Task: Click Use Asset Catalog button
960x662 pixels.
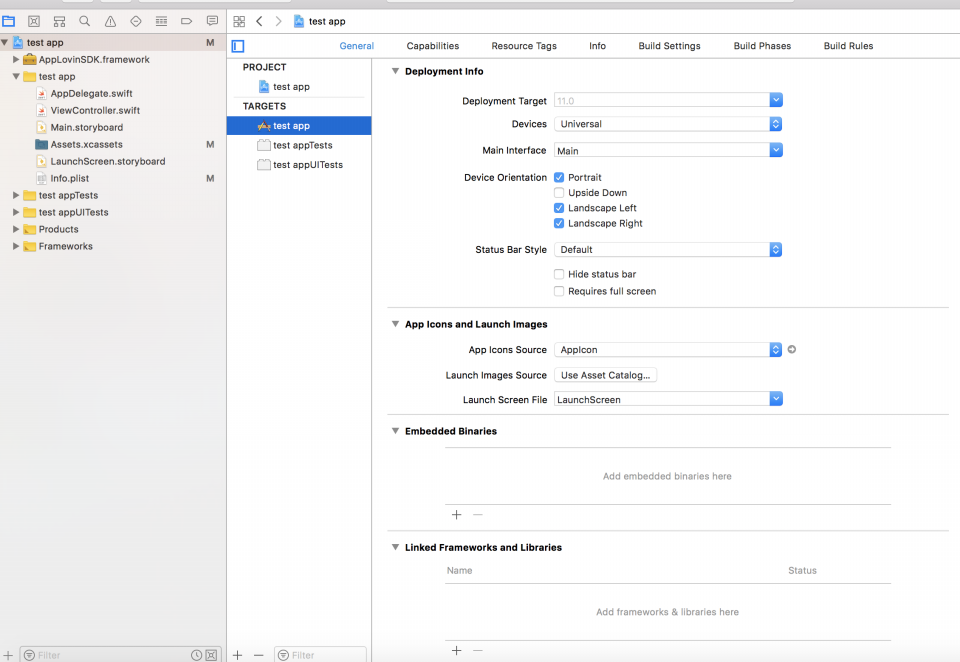Action: 606,375
